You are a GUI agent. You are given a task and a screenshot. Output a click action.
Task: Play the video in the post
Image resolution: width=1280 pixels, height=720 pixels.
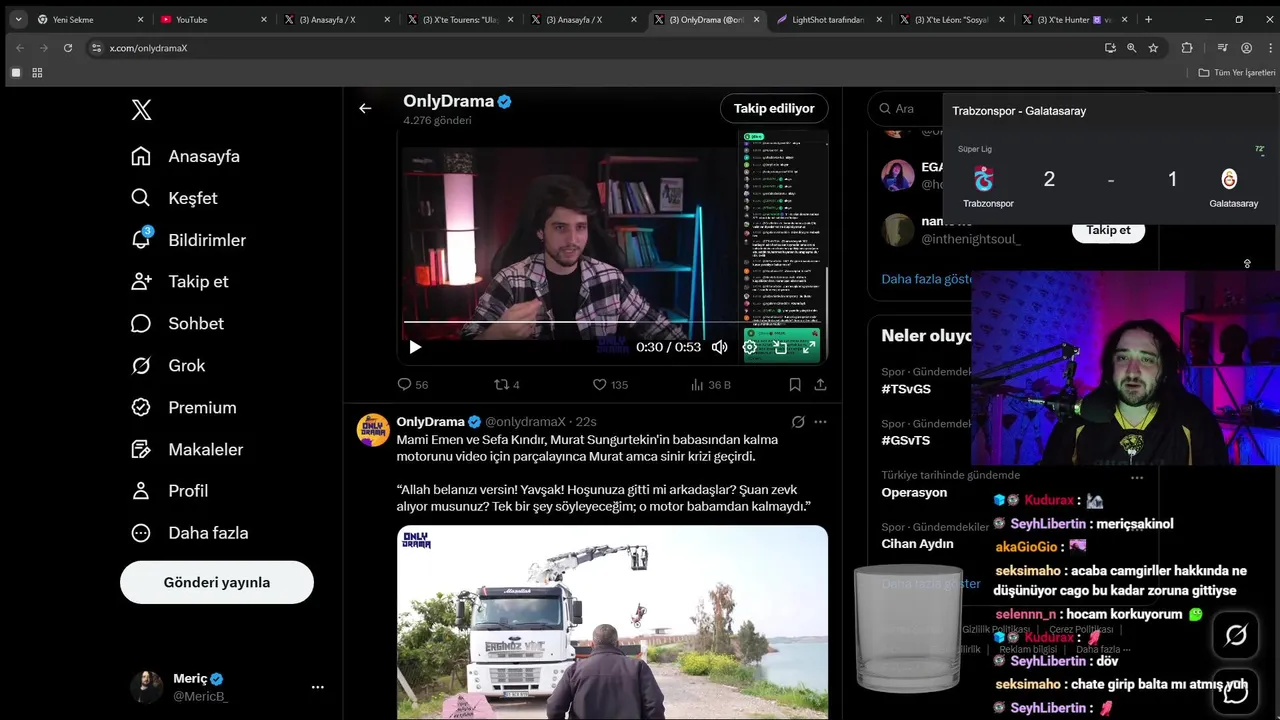415,347
